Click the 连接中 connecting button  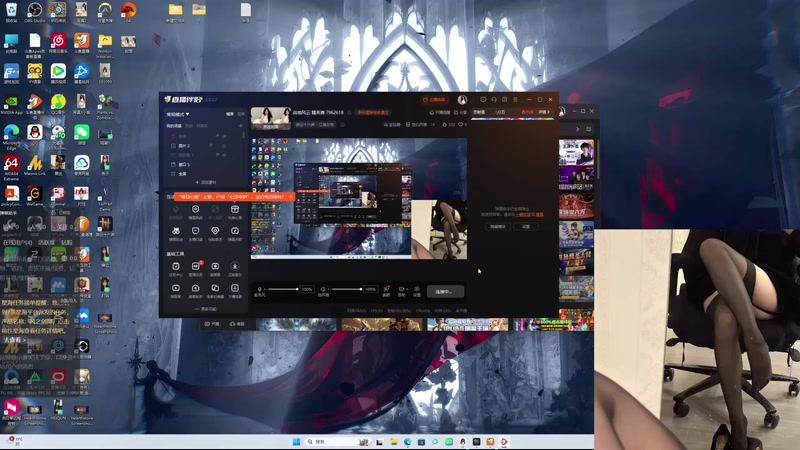pyautogui.click(x=445, y=291)
